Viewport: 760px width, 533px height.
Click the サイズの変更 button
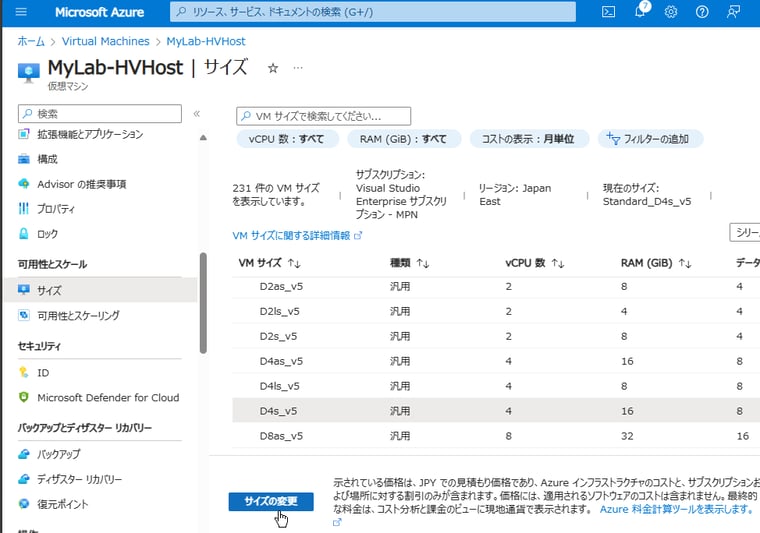pyautogui.click(x=271, y=502)
